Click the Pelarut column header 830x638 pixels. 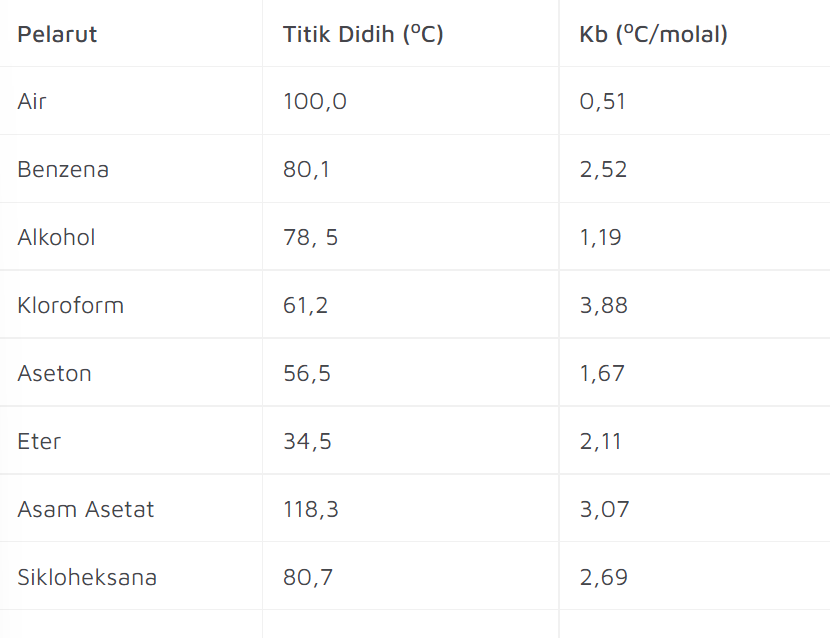[x=57, y=34]
